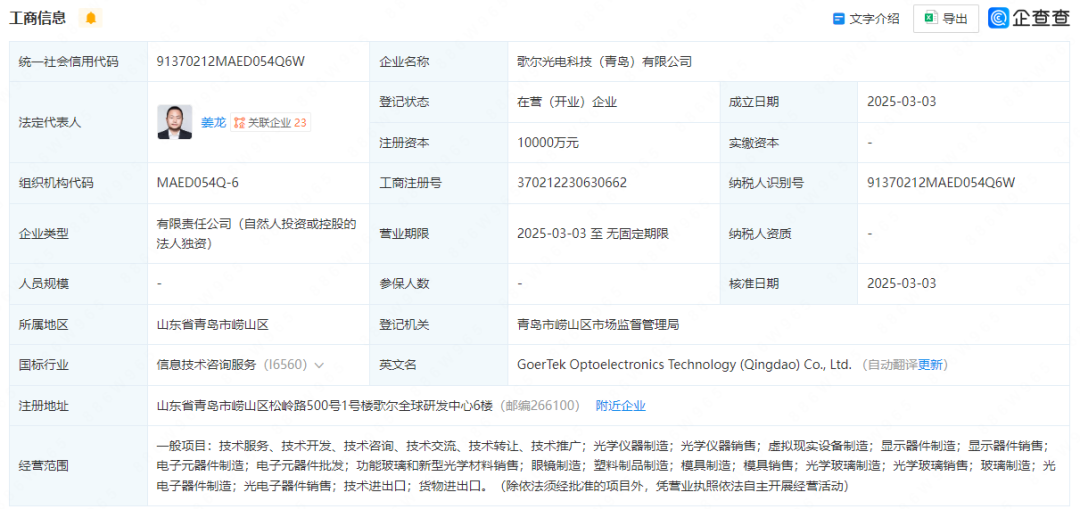Click the 姜龙 portrait photo
The width and height of the screenshot is (1080, 509).
coord(175,122)
